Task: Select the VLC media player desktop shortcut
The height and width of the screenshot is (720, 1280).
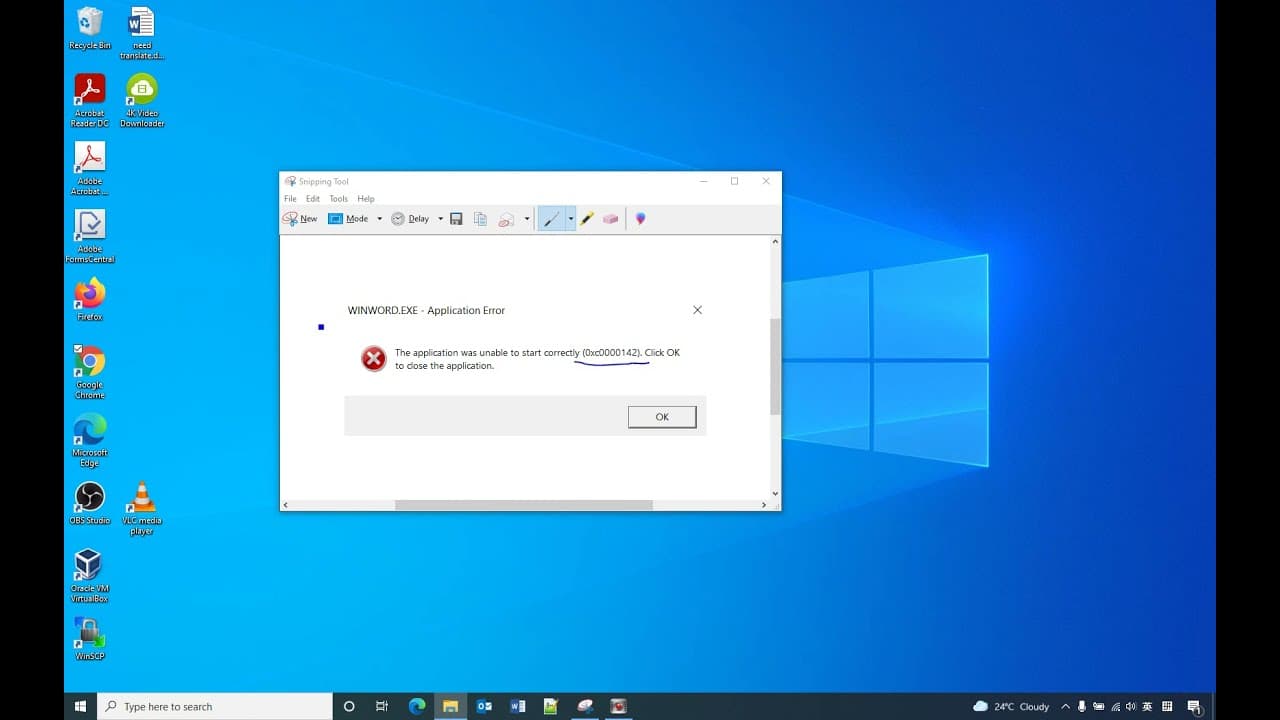Action: pyautogui.click(x=142, y=508)
